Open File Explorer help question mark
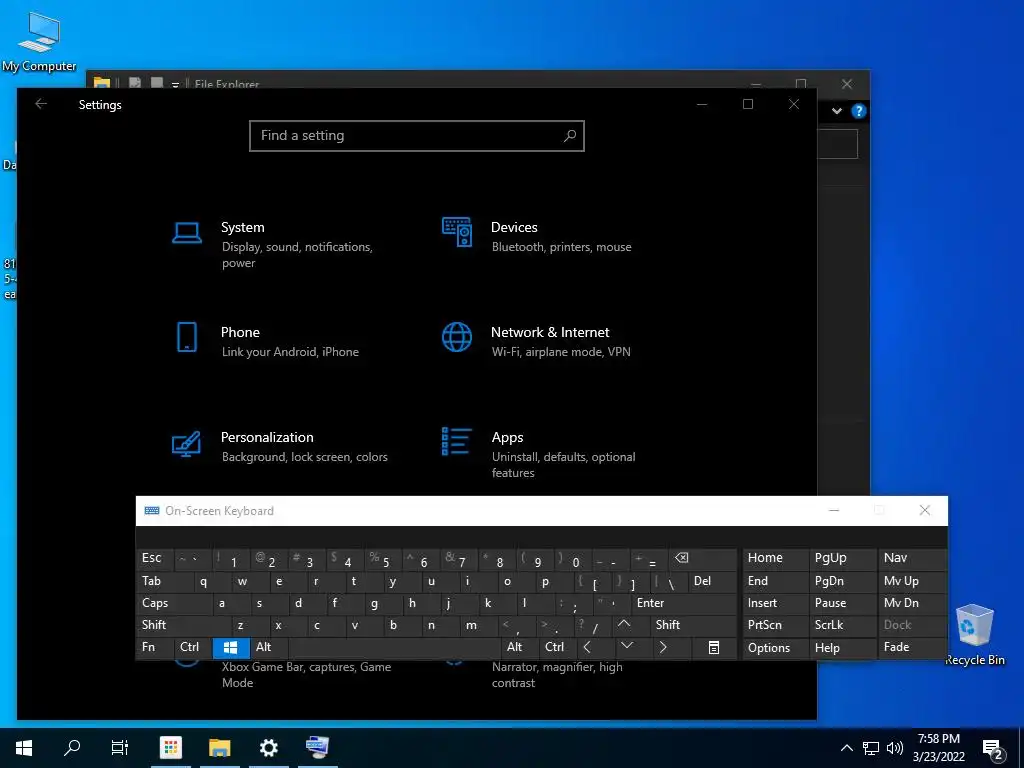Viewport: 1024px width, 768px height. click(858, 111)
